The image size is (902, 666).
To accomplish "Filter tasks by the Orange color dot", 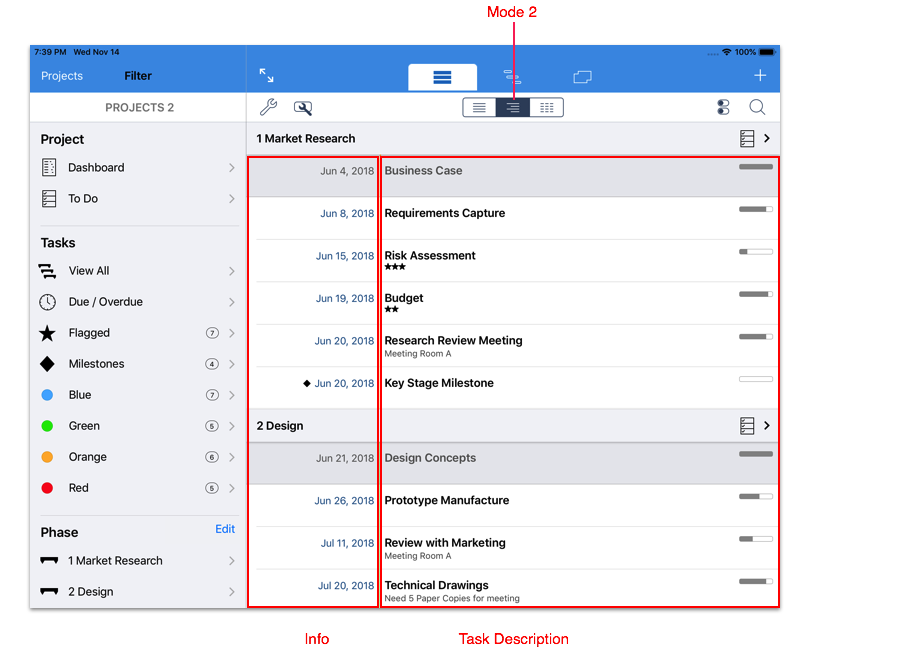I will tap(48, 457).
